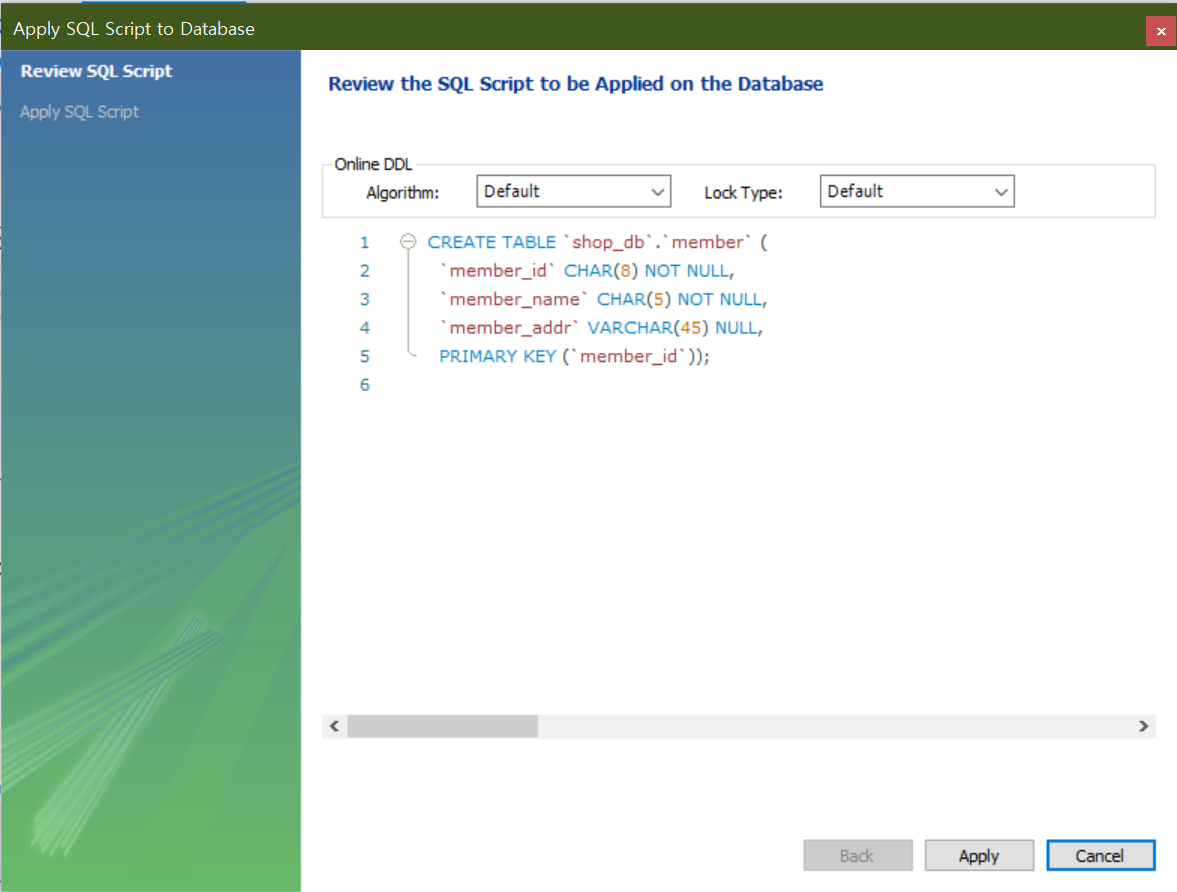The width and height of the screenshot is (1177, 892).
Task: Click line number 1 in the gutter
Action: (365, 242)
